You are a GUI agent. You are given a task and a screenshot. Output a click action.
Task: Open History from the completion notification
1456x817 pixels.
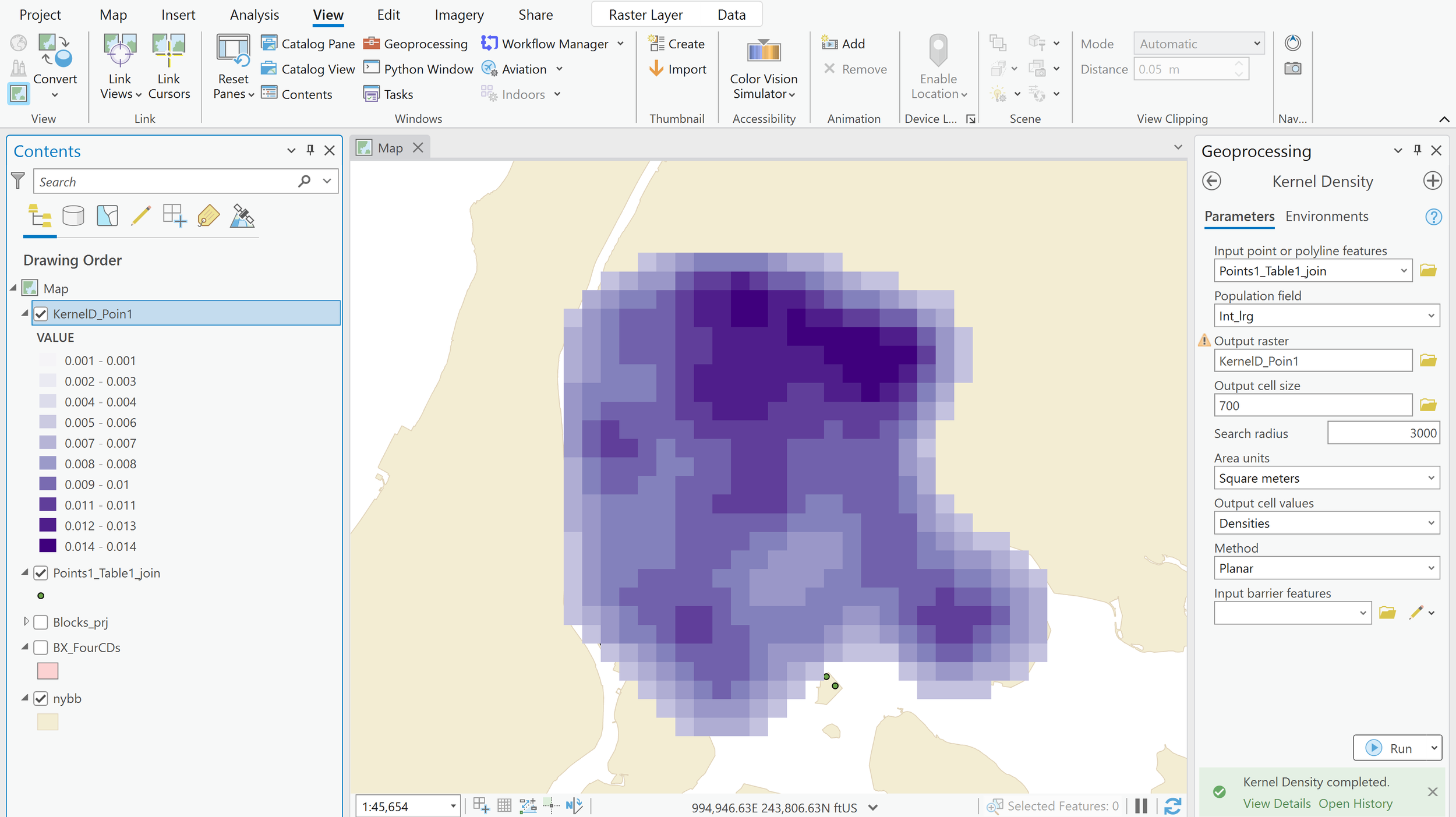tap(1355, 803)
